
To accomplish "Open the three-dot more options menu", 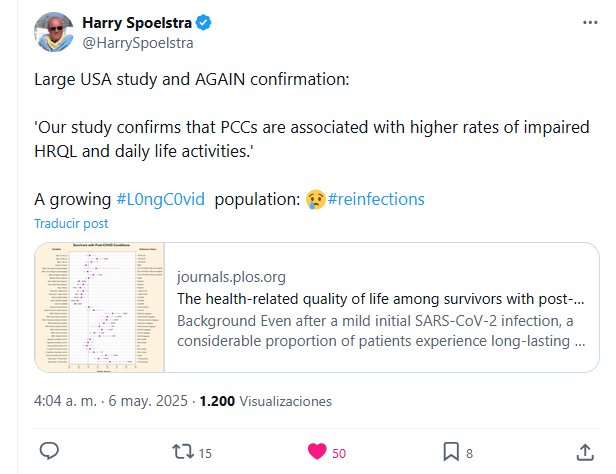I will [x=588, y=23].
